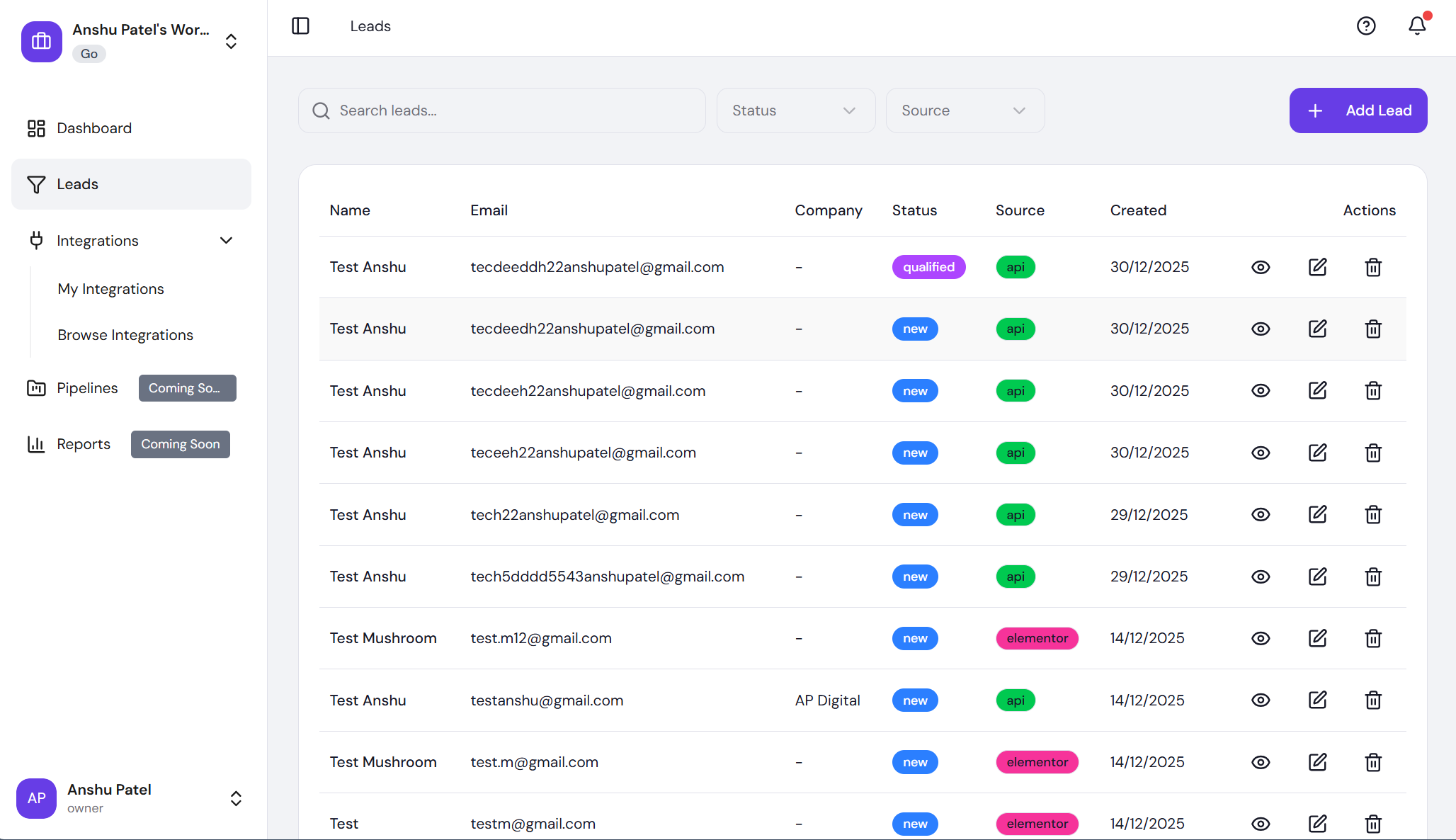This screenshot has height=840, width=1456.
Task: Click the qualified status badge
Action: coord(928,267)
